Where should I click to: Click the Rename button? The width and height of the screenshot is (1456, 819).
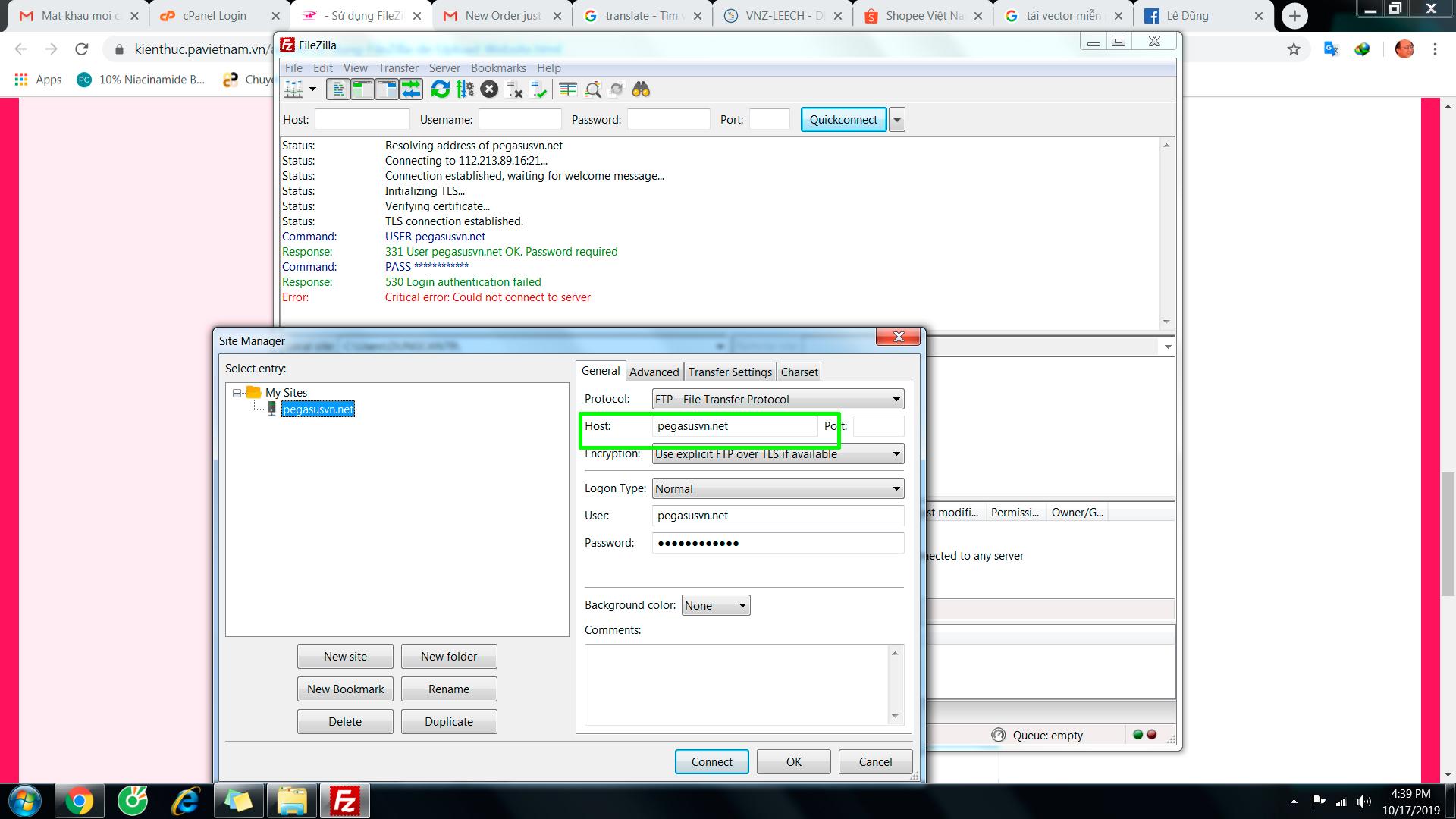click(449, 689)
